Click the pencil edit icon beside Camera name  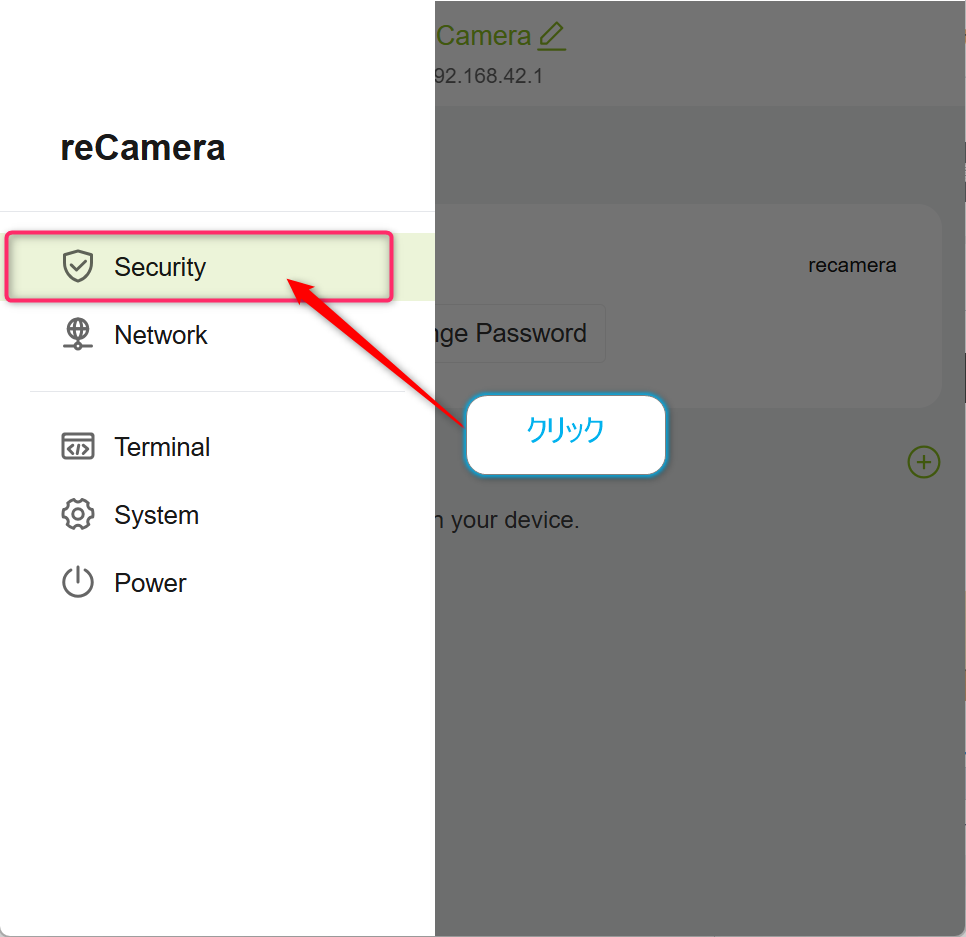551,36
